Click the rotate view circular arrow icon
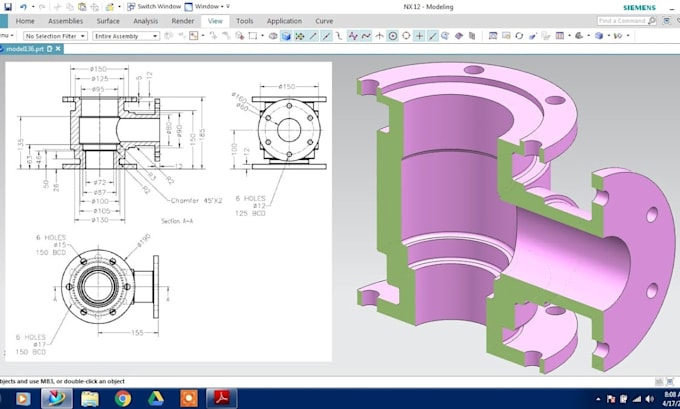 519,36
